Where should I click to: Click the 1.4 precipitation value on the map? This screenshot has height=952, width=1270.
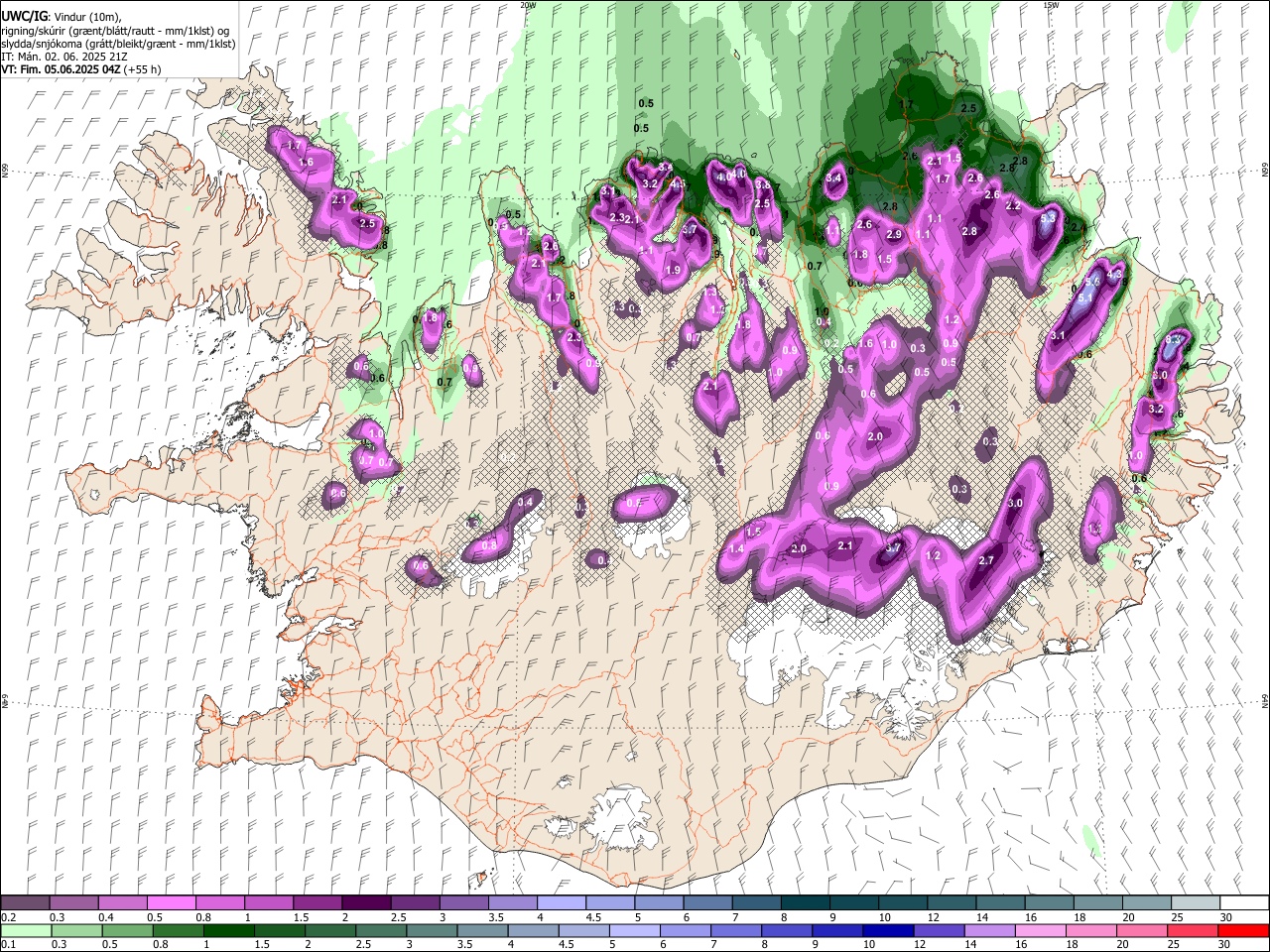(736, 548)
